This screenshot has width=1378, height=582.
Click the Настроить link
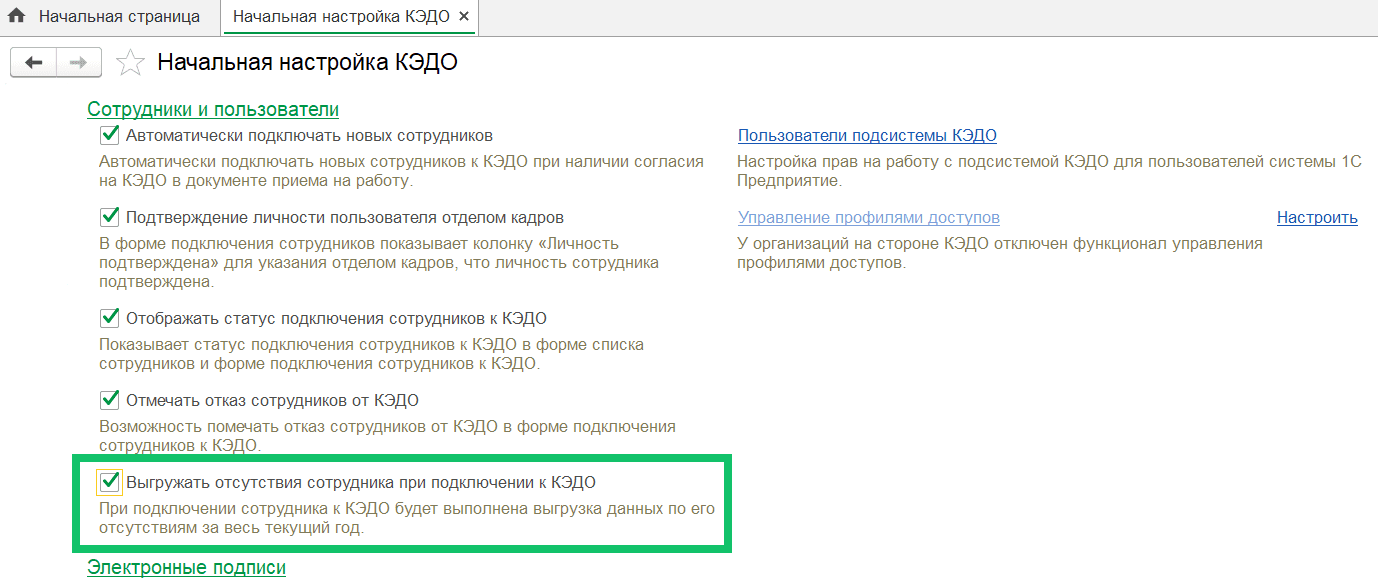1317,217
